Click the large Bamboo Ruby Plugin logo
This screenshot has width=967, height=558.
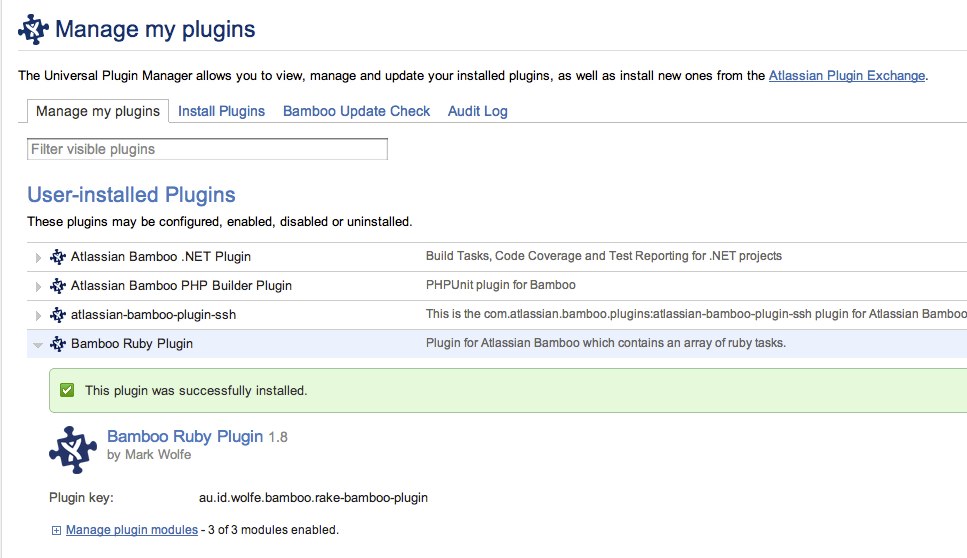(73, 449)
